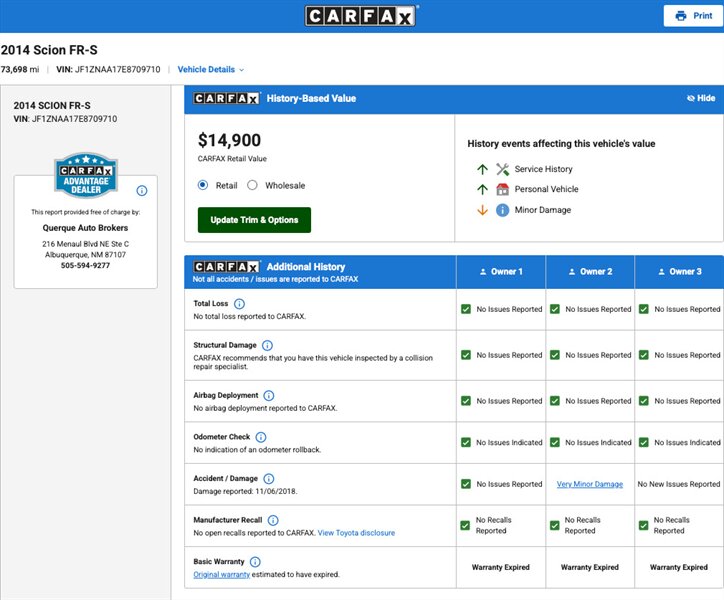724x600 pixels.
Task: Open Total Loss info icon
Action: click(x=239, y=303)
